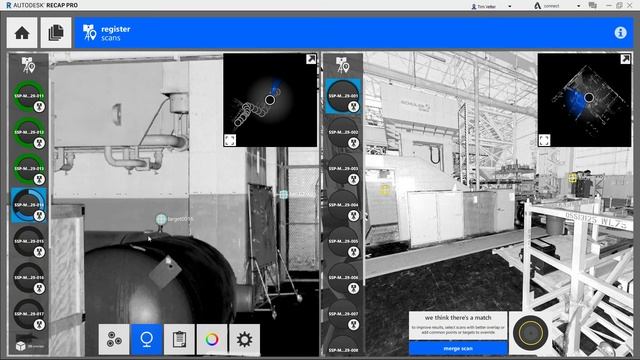Click the merge scan button
This screenshot has width=640, height=360.
(458, 349)
